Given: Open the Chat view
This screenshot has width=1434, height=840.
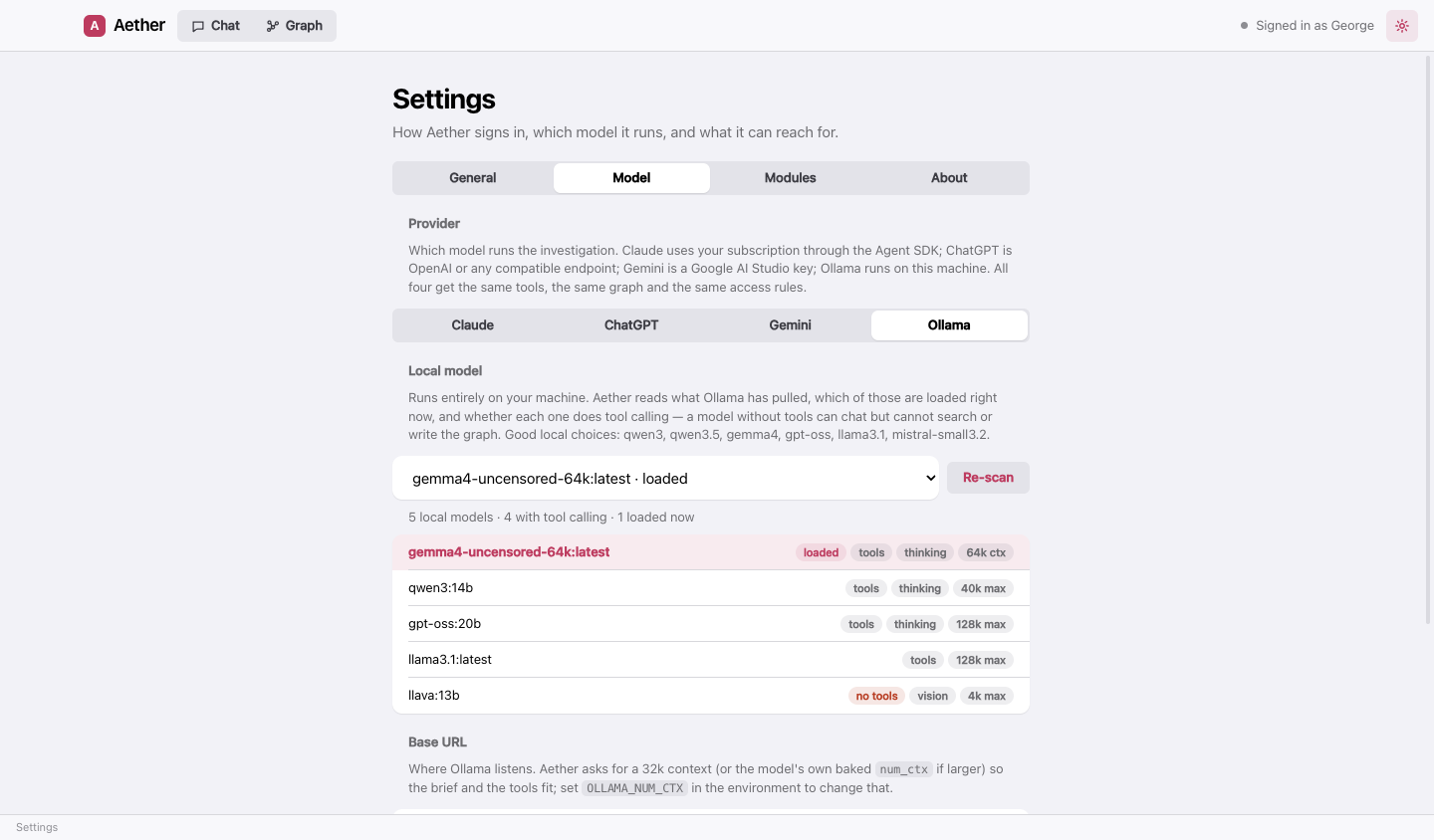Looking at the screenshot, I should (216, 26).
